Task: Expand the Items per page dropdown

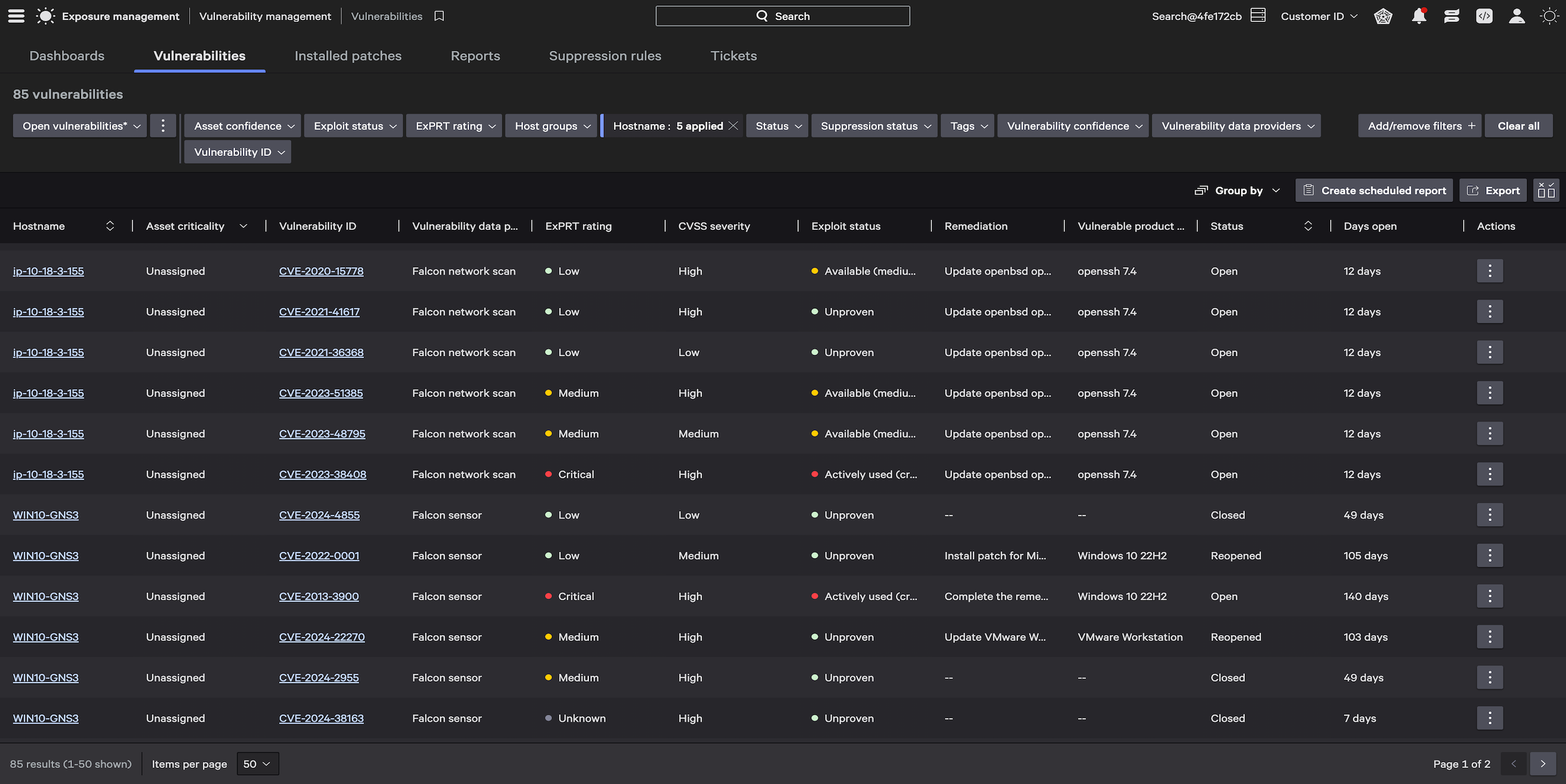Action: (x=256, y=764)
